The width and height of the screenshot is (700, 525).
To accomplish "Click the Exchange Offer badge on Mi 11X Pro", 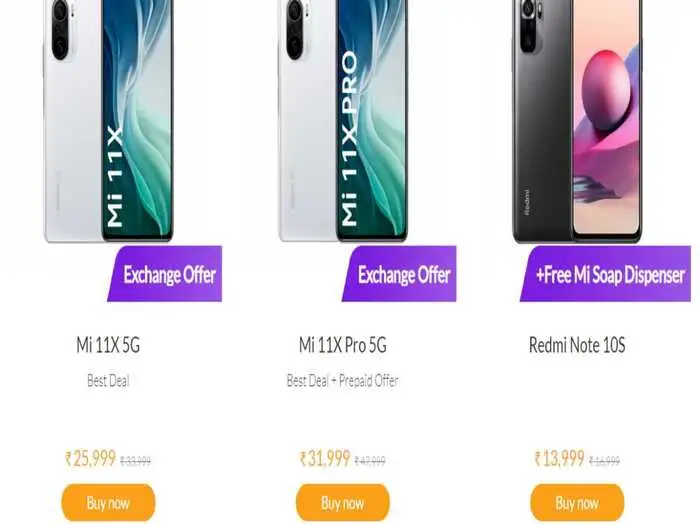I will 399,274.
